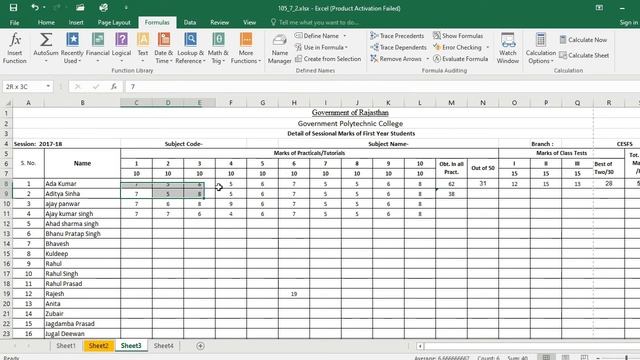Select column B header
640x360 pixels.
(x=82, y=103)
